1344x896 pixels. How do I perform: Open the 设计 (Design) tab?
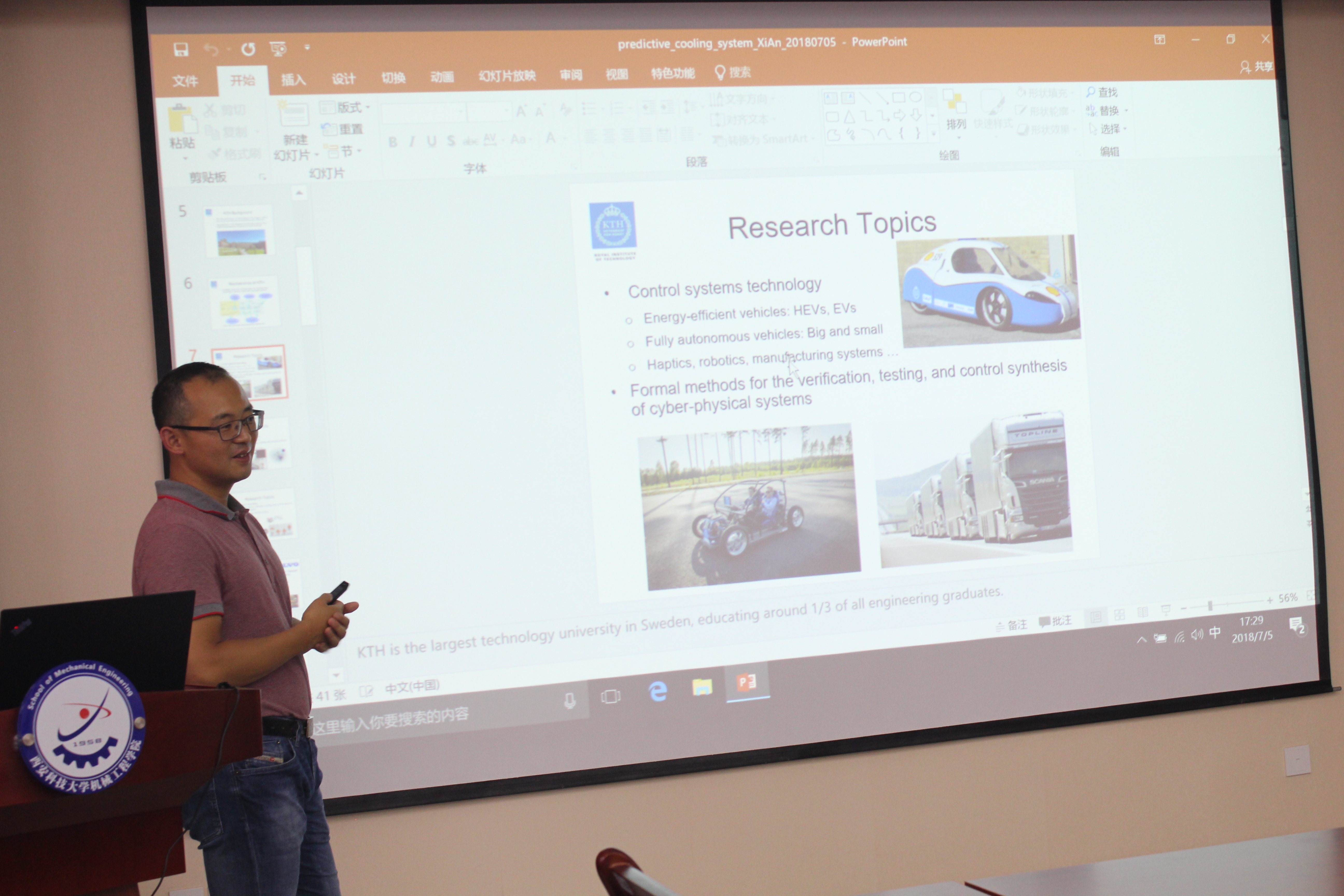(344, 78)
